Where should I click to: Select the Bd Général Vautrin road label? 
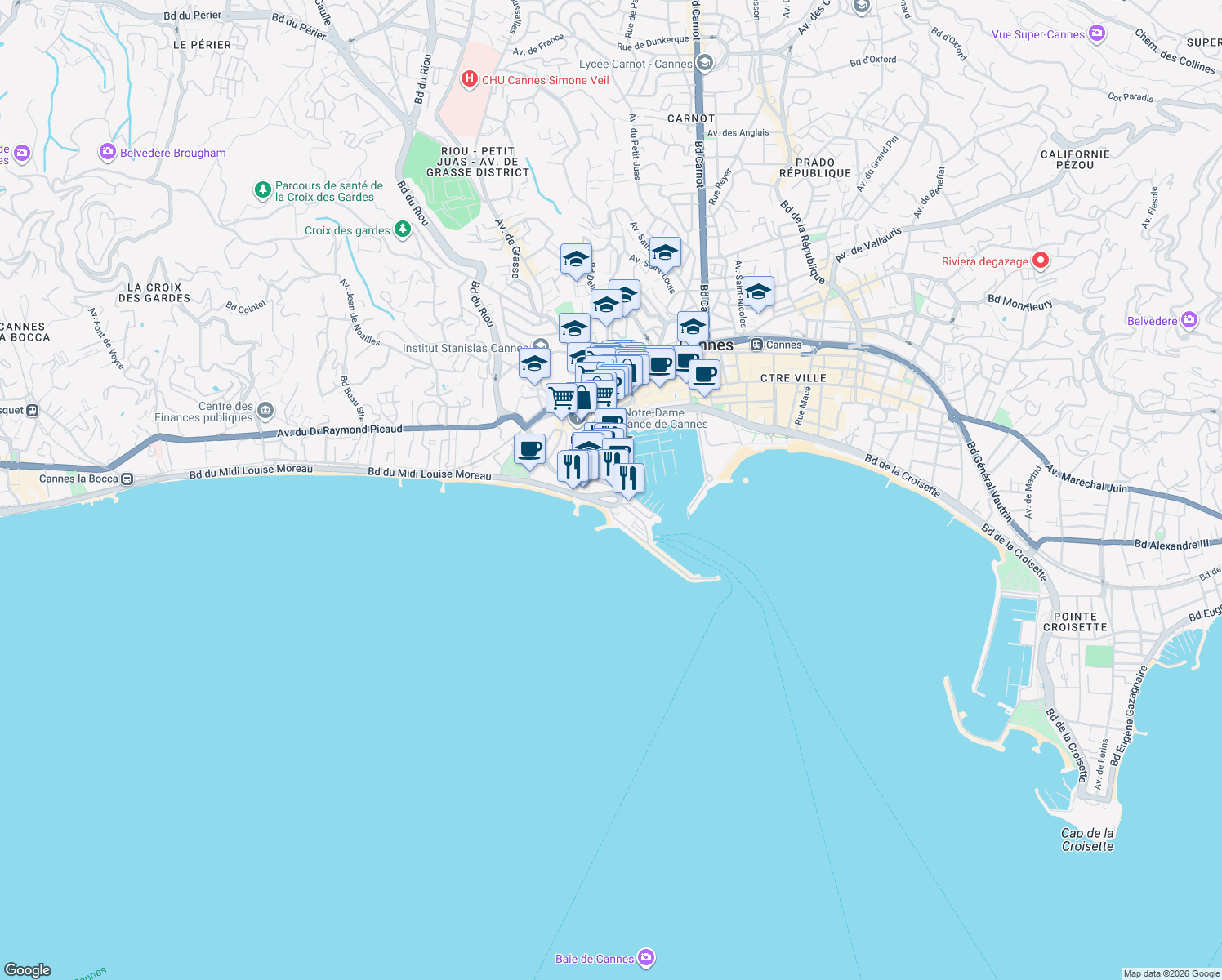click(989, 482)
